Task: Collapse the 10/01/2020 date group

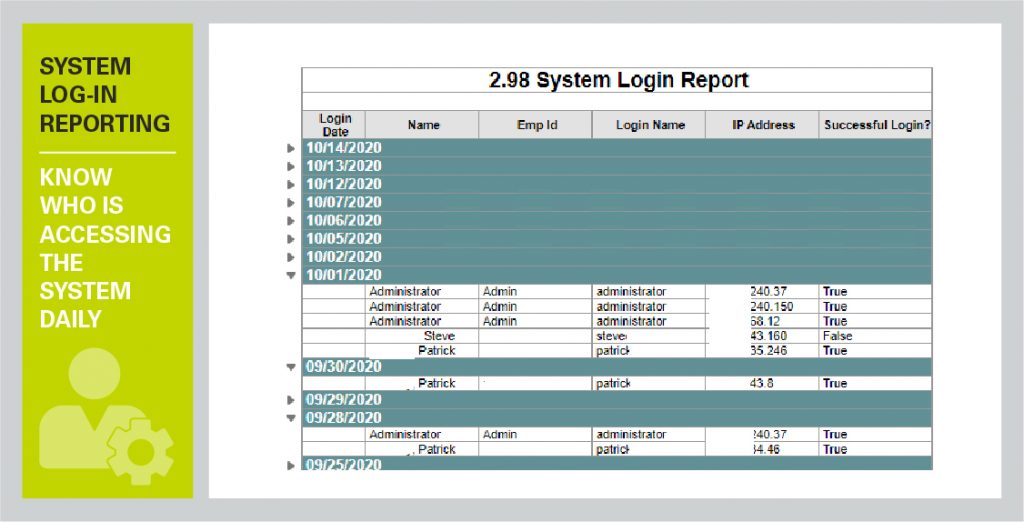Action: (291, 275)
